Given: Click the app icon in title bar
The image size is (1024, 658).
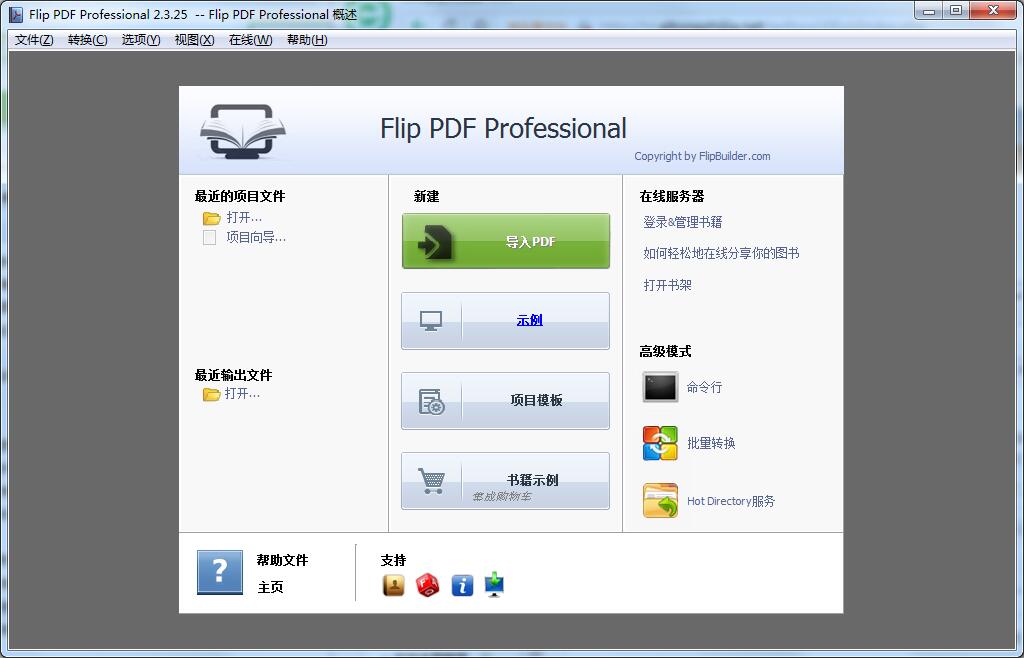Looking at the screenshot, I should [16, 14].
